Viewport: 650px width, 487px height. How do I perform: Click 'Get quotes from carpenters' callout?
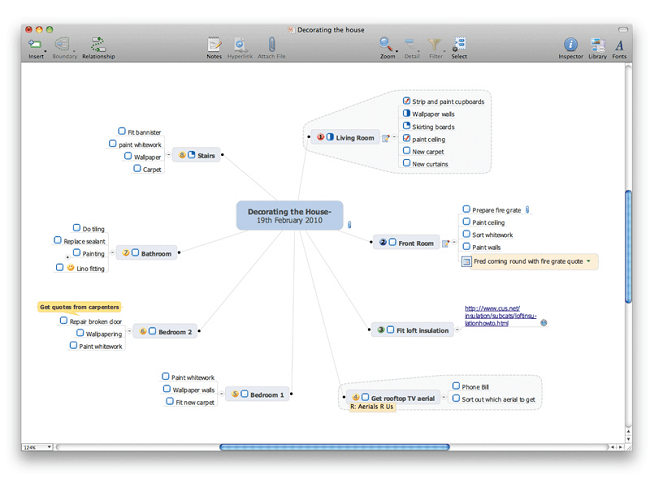pyautogui.click(x=80, y=307)
